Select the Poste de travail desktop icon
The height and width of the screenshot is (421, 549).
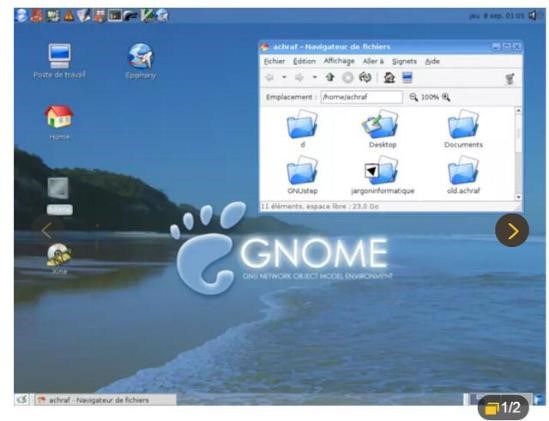[59, 61]
